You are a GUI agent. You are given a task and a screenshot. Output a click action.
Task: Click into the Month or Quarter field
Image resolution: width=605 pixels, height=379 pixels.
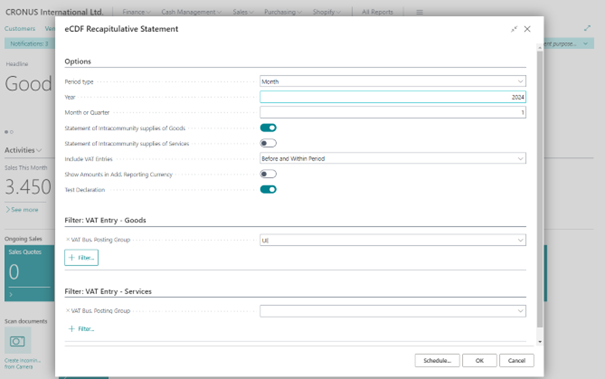pyautogui.click(x=393, y=112)
